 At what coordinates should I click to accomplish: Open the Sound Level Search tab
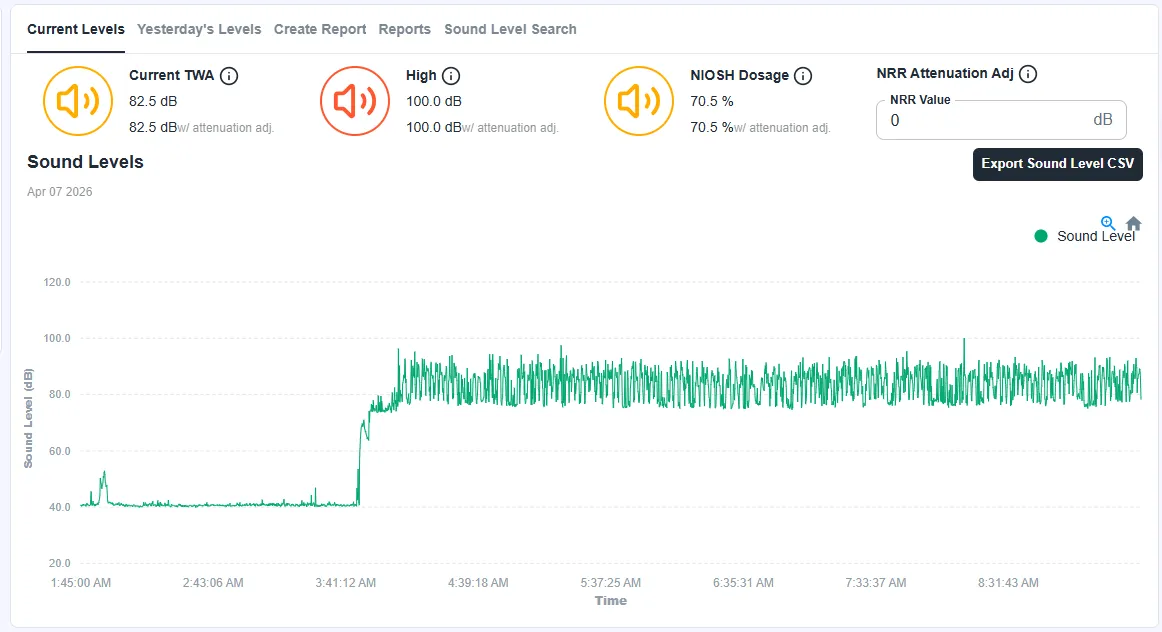[x=510, y=29]
